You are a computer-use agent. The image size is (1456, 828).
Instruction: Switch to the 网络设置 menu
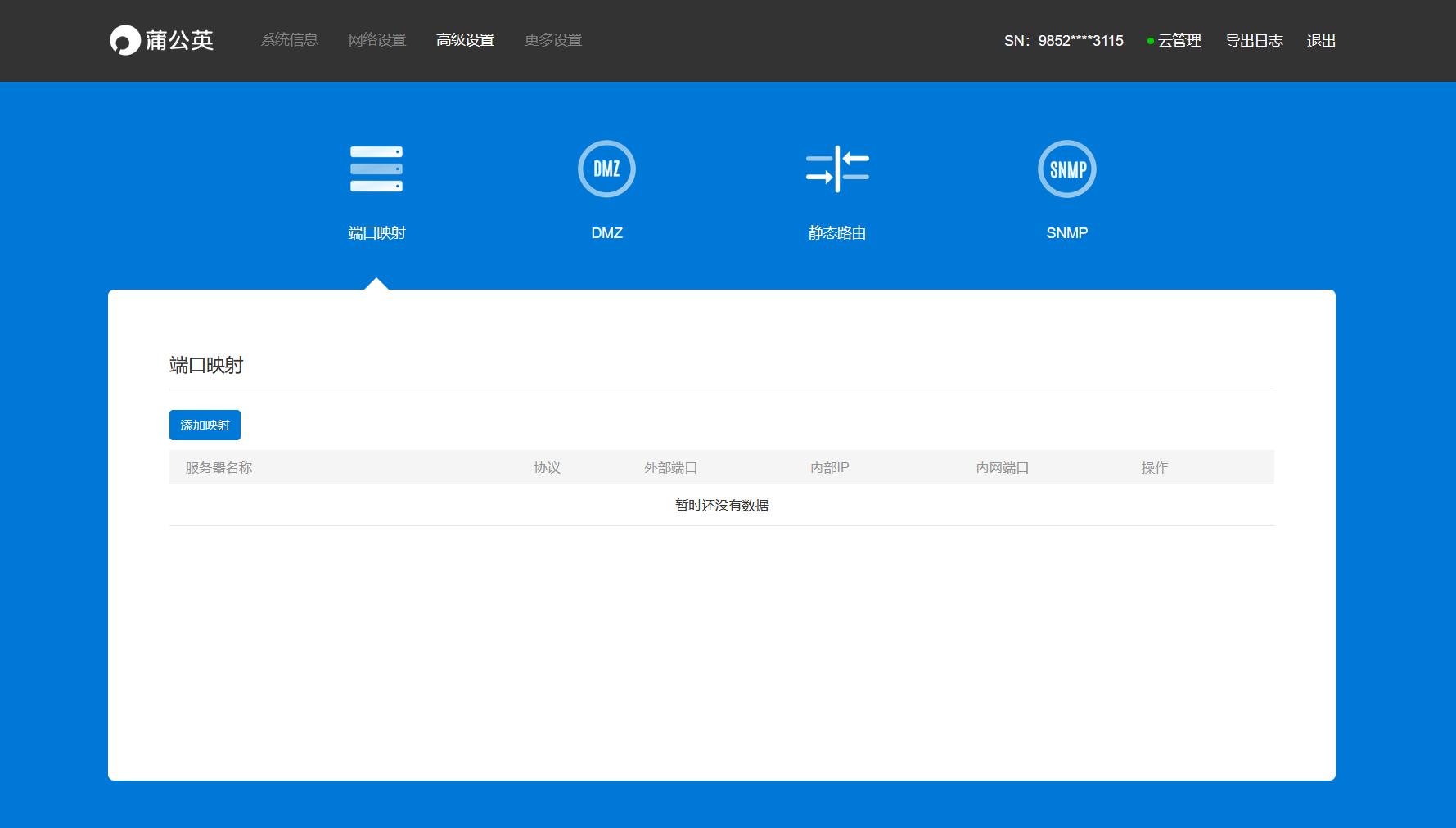tap(377, 40)
